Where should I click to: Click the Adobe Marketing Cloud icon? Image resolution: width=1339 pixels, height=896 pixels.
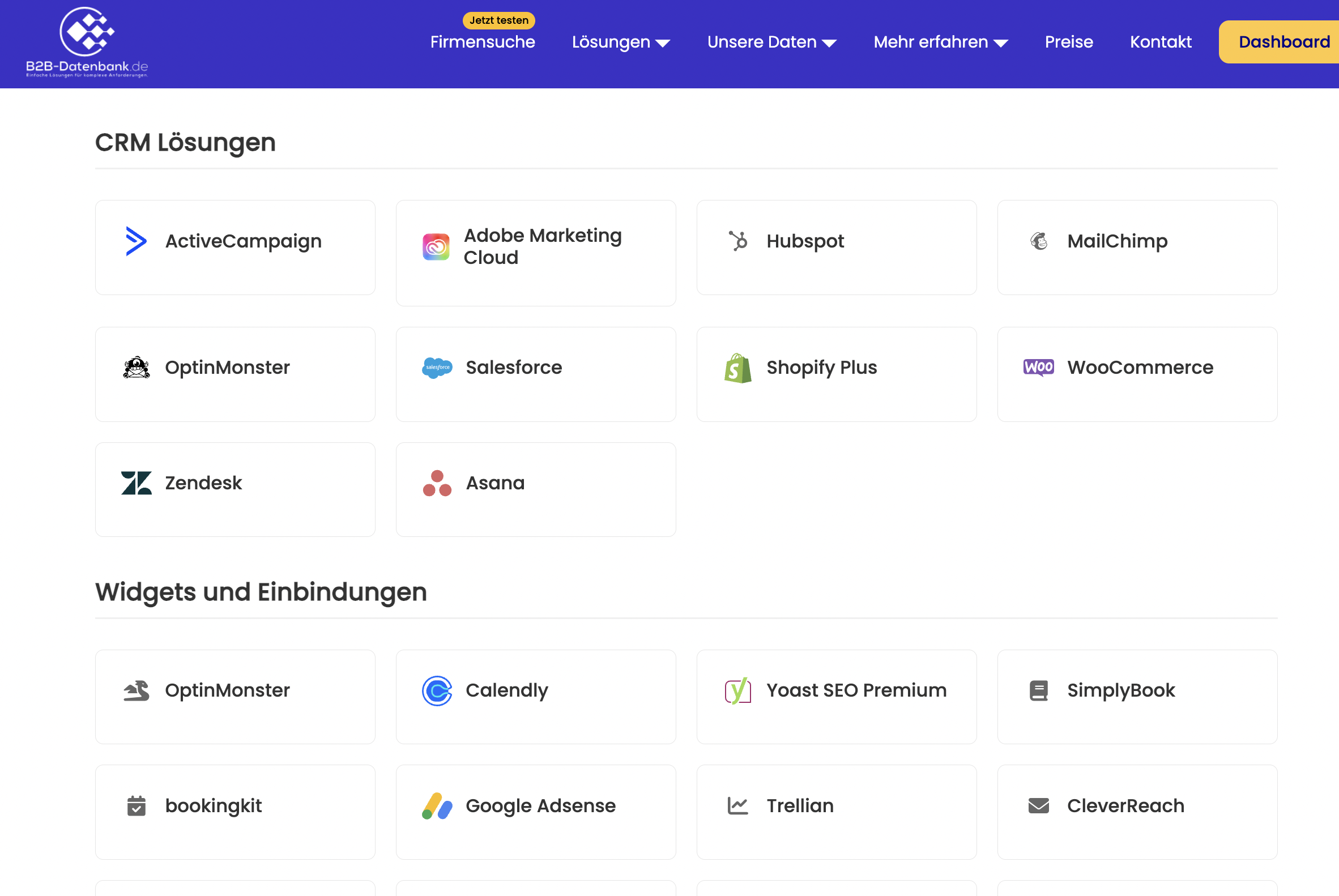[436, 247]
